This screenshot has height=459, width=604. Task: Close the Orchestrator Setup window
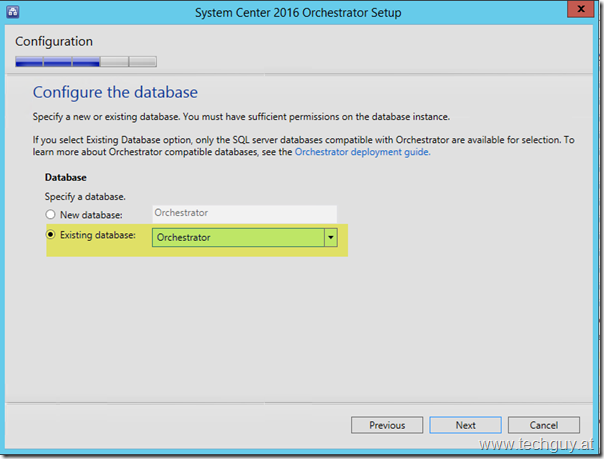point(581,9)
